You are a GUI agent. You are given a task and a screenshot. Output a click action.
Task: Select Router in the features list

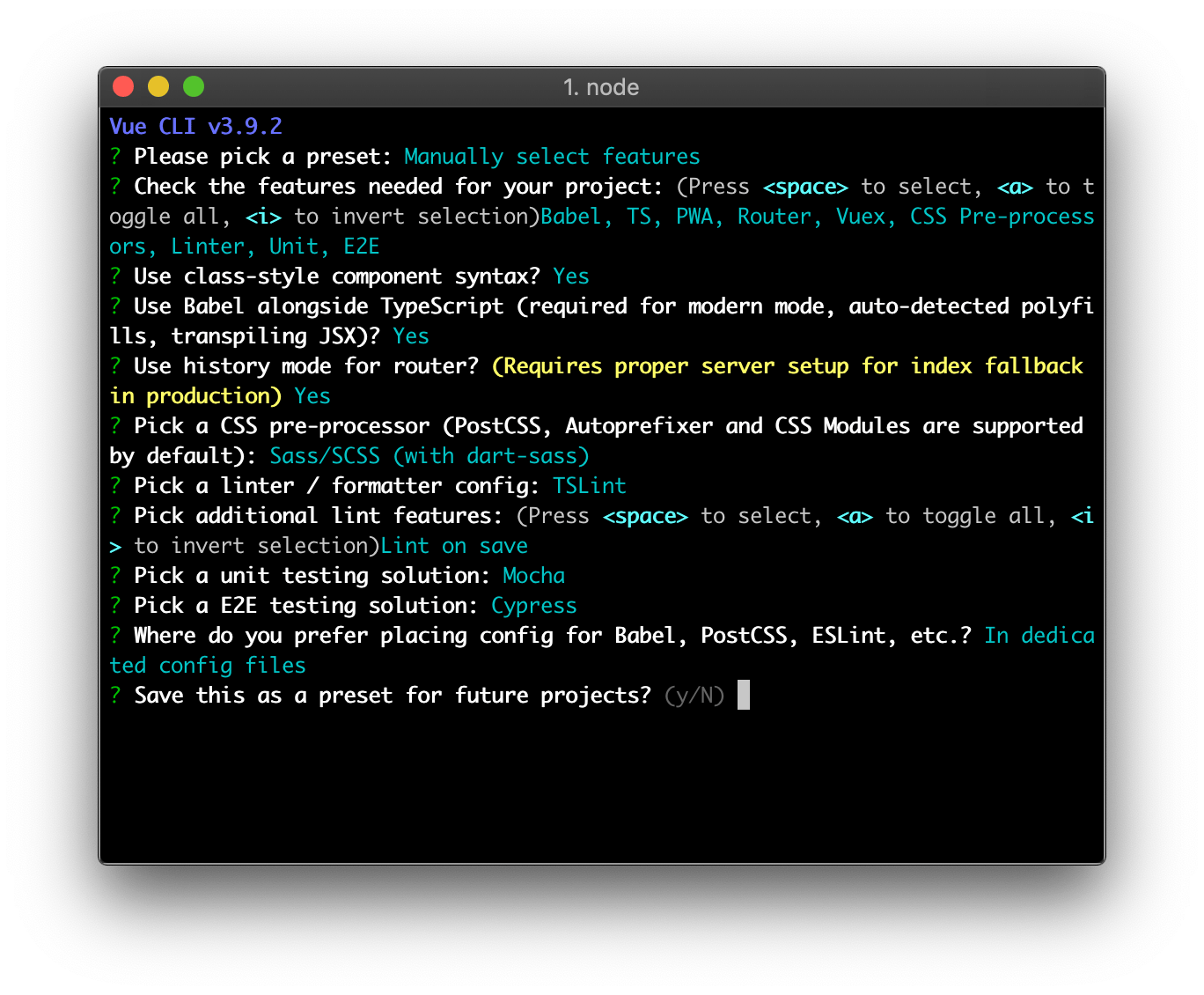tap(775, 216)
